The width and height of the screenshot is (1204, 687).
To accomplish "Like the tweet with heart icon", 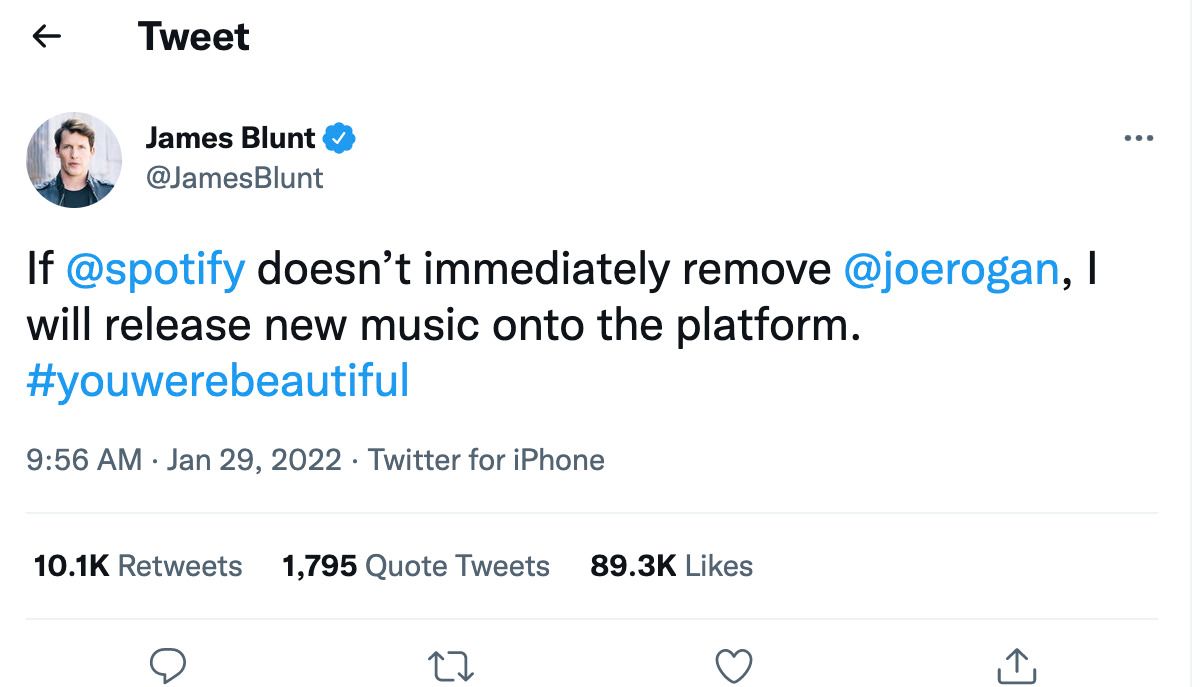I will tap(735, 664).
